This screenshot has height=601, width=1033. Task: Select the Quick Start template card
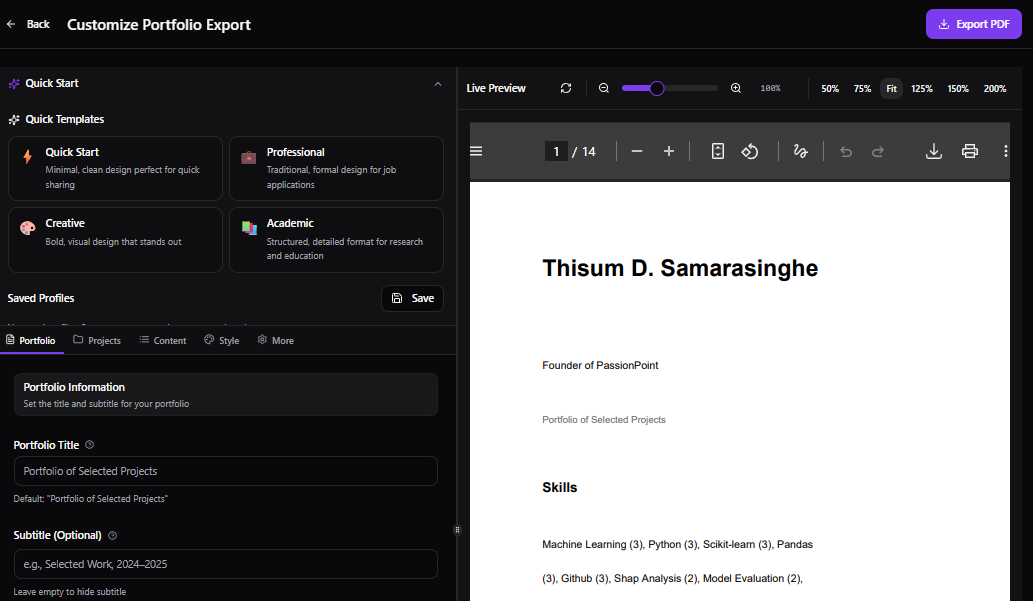coord(115,168)
